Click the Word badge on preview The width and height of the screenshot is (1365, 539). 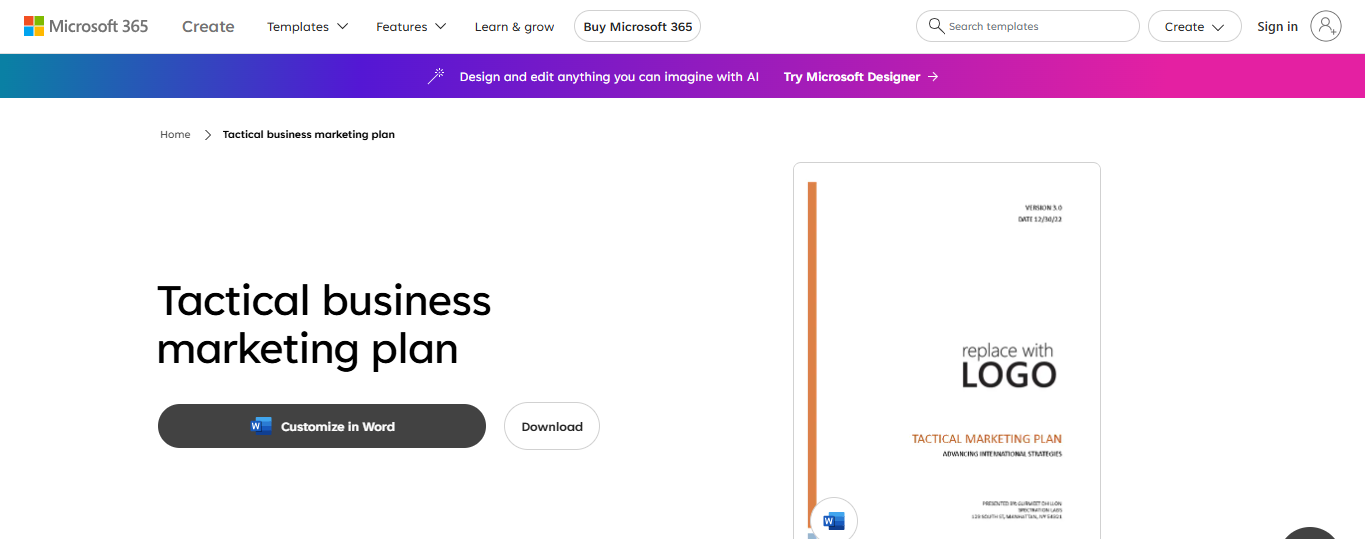[x=834, y=520]
